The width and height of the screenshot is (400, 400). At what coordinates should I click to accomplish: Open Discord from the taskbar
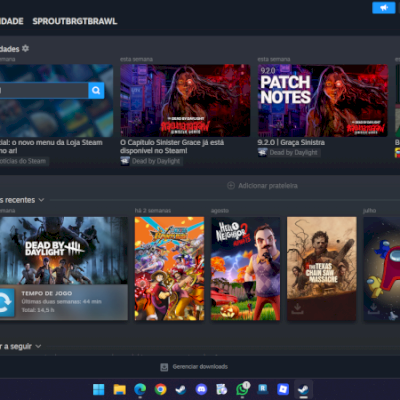[x=201, y=389]
